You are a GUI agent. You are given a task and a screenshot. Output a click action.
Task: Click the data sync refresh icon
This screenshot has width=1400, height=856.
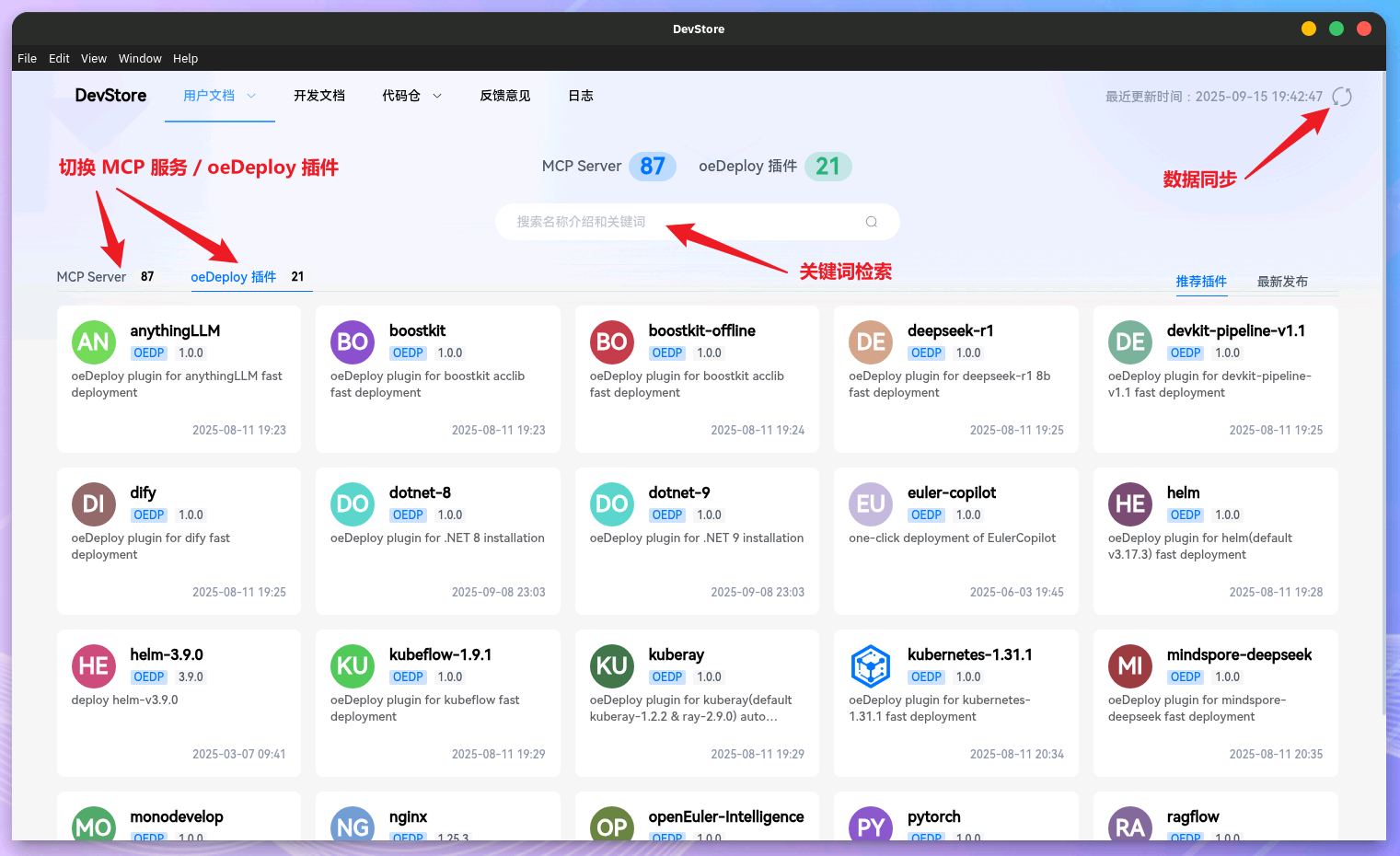pyautogui.click(x=1342, y=97)
